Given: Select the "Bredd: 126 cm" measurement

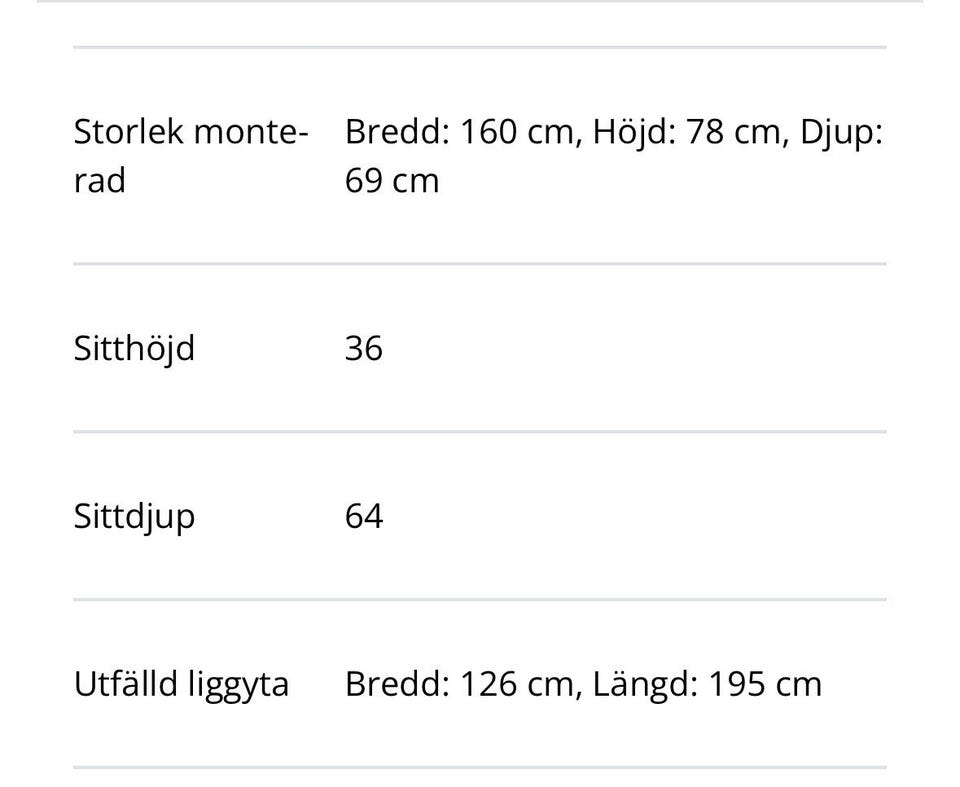Looking at the screenshot, I should (x=462, y=685).
